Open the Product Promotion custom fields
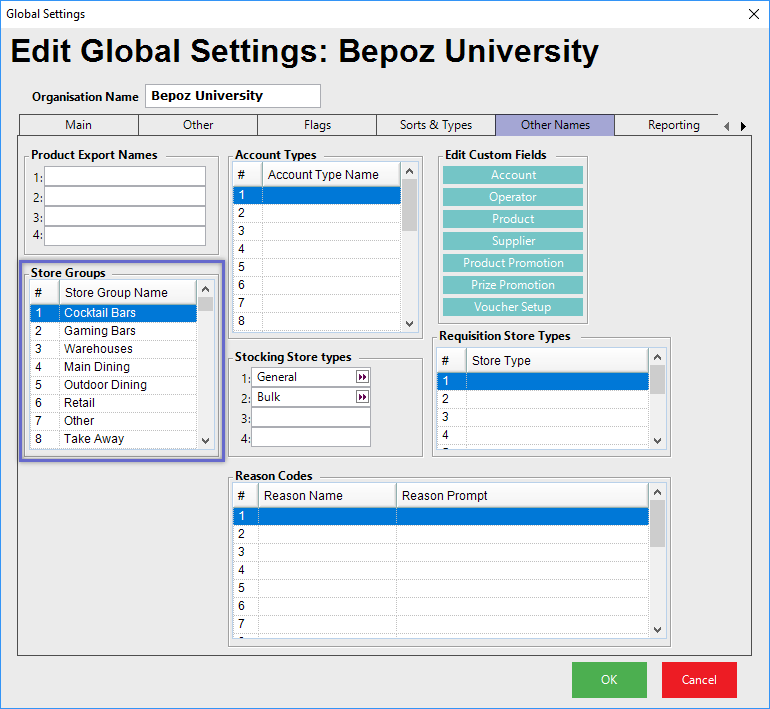Screen dimensions: 770x709 (513, 263)
